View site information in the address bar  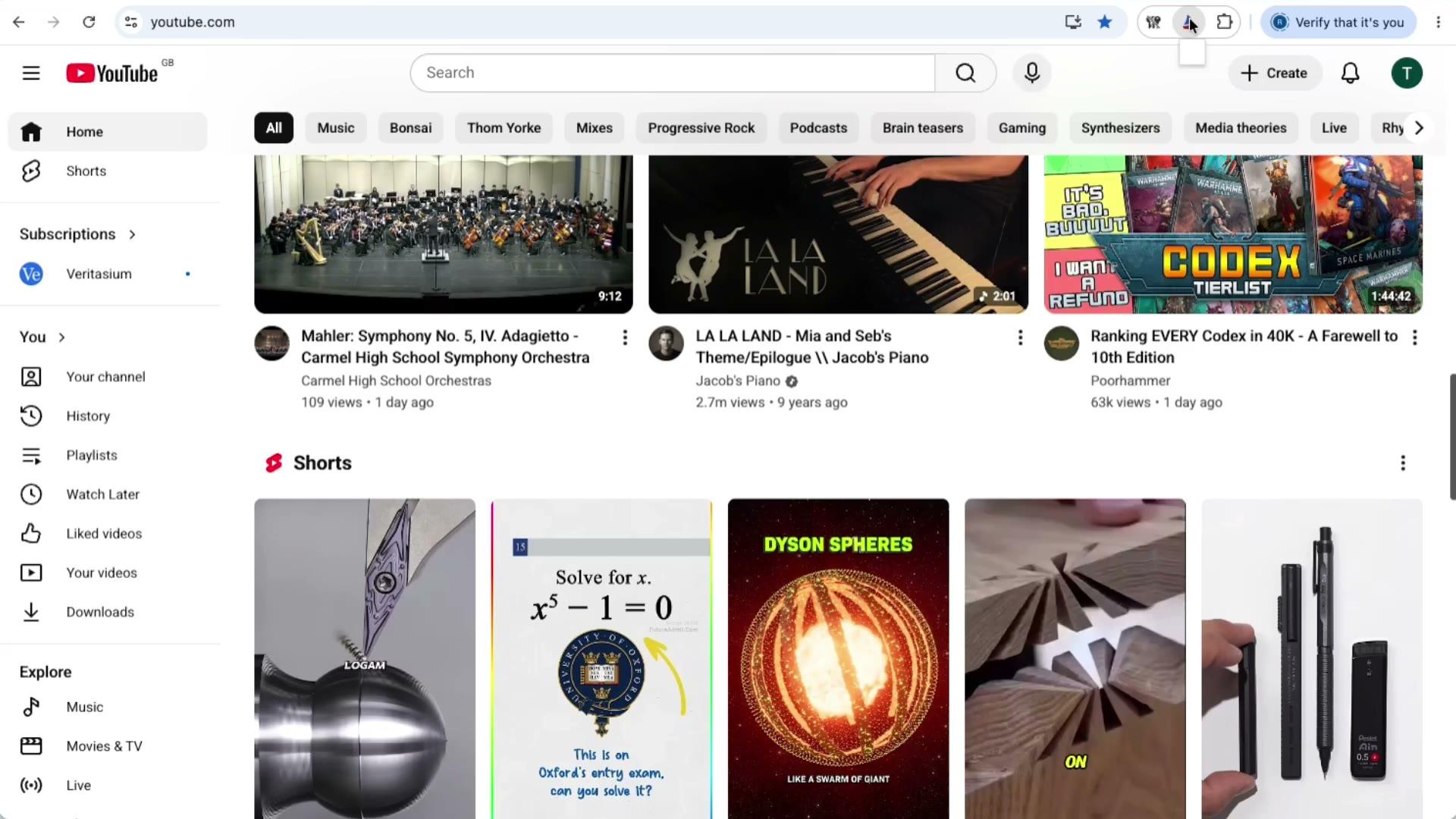tap(131, 22)
